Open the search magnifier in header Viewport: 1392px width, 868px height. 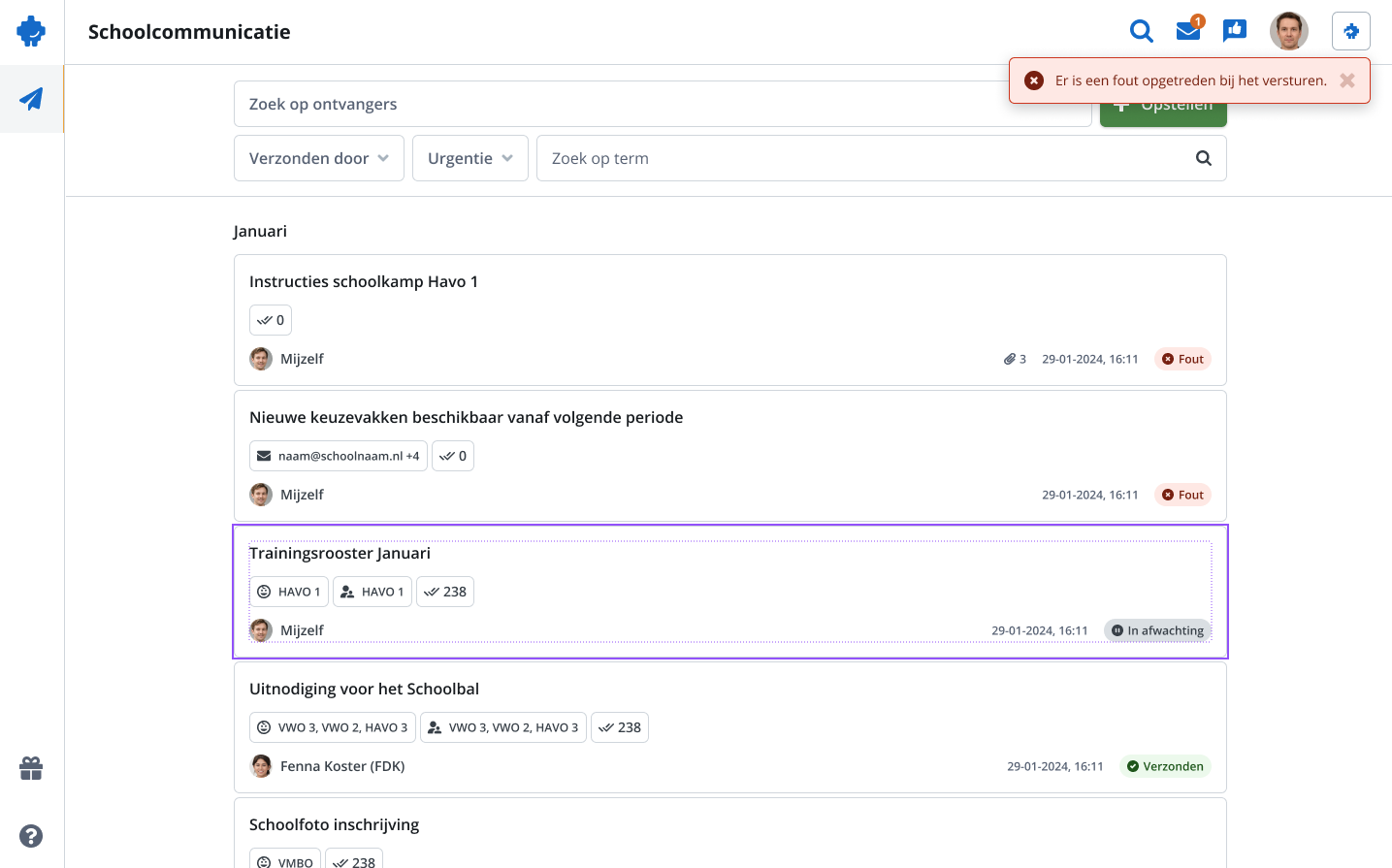click(x=1142, y=31)
